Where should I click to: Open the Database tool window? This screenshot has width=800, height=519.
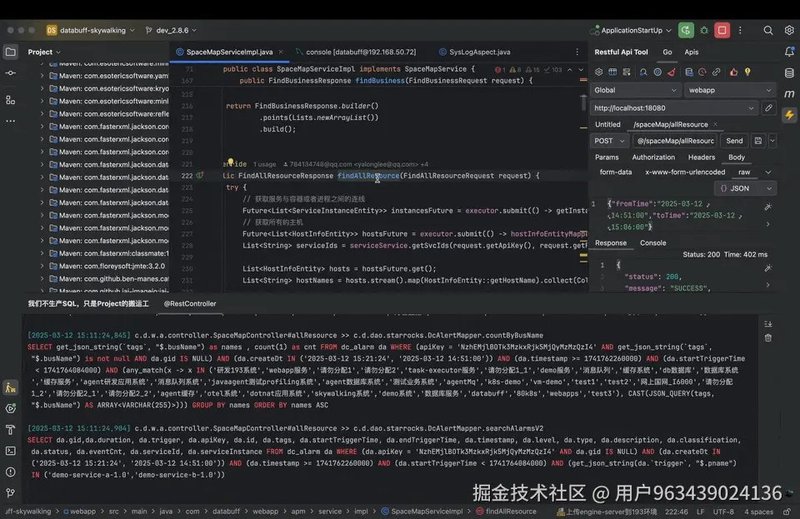[x=789, y=73]
